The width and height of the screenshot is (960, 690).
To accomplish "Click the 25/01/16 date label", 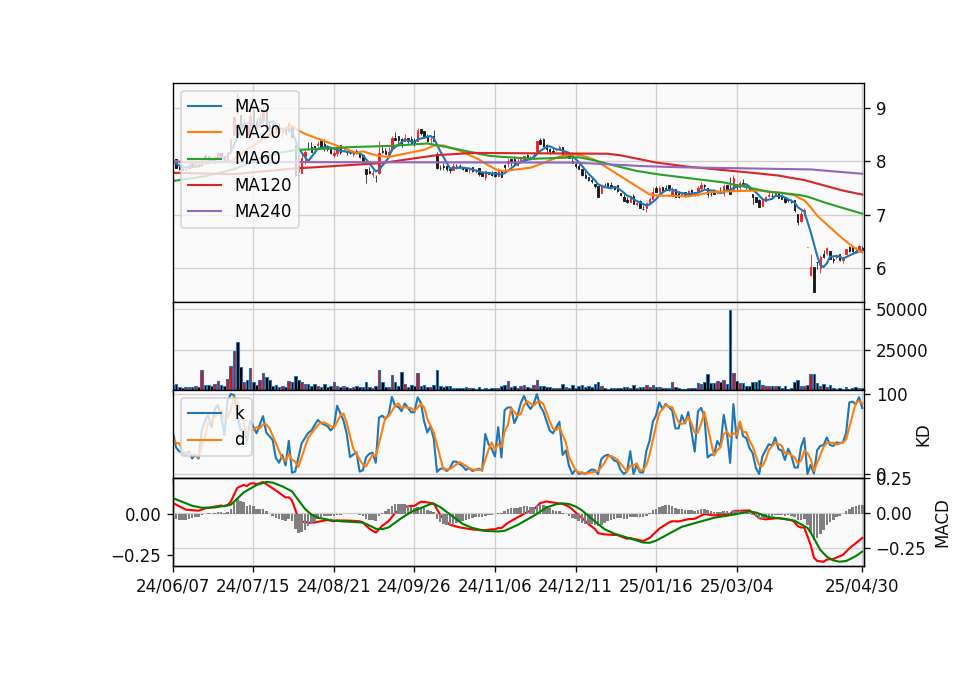I will click(655, 586).
